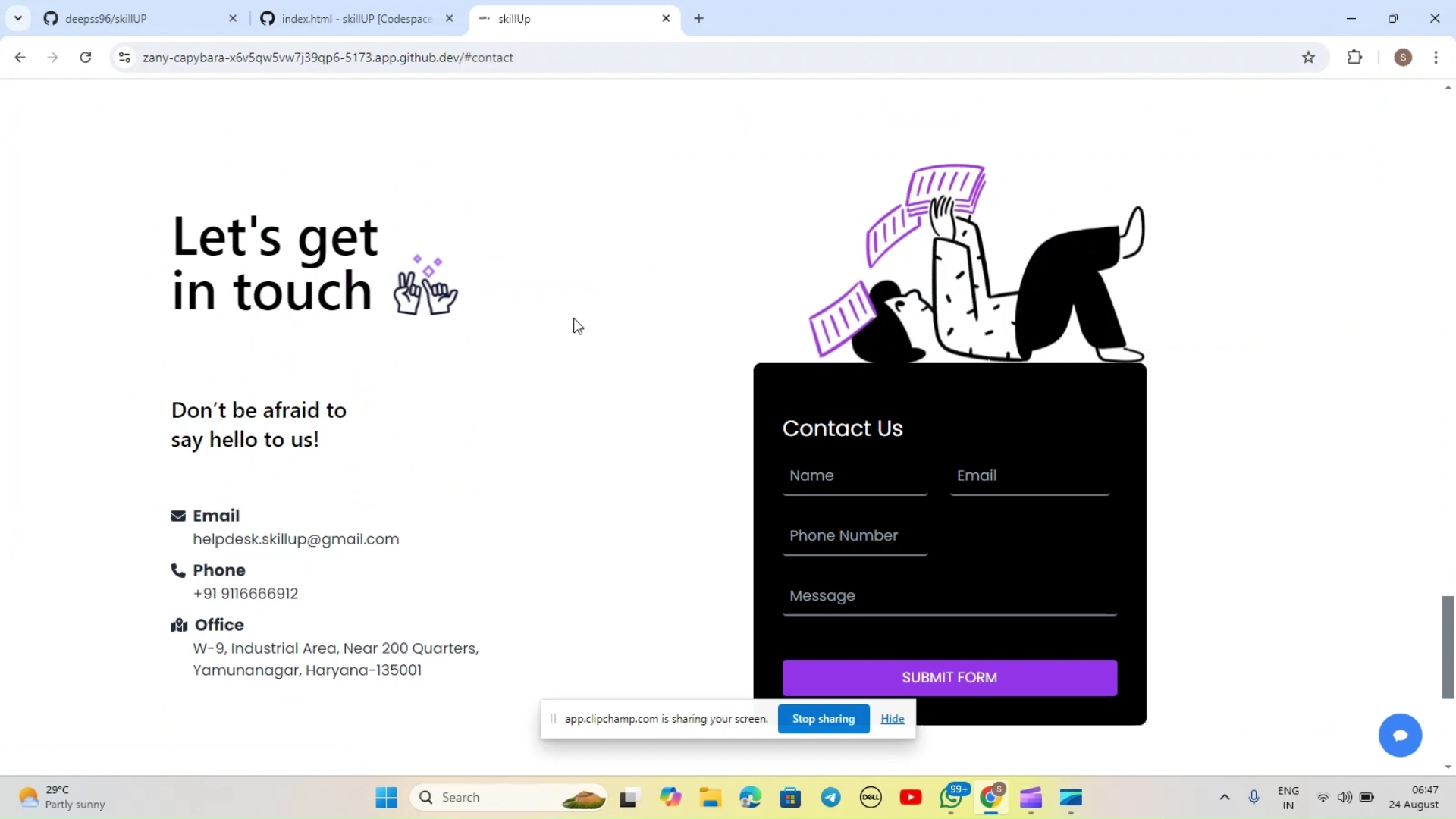Focus the Name input field
Screen dimensions: 1456x819
coord(855,476)
